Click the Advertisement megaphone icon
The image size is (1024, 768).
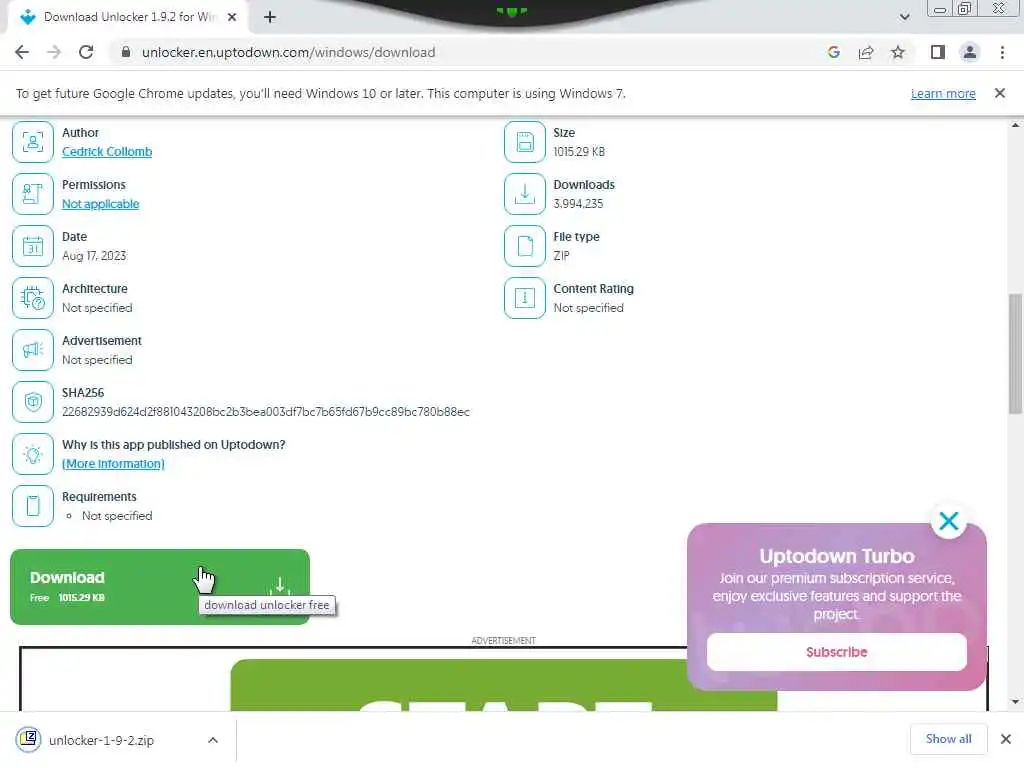(x=33, y=350)
